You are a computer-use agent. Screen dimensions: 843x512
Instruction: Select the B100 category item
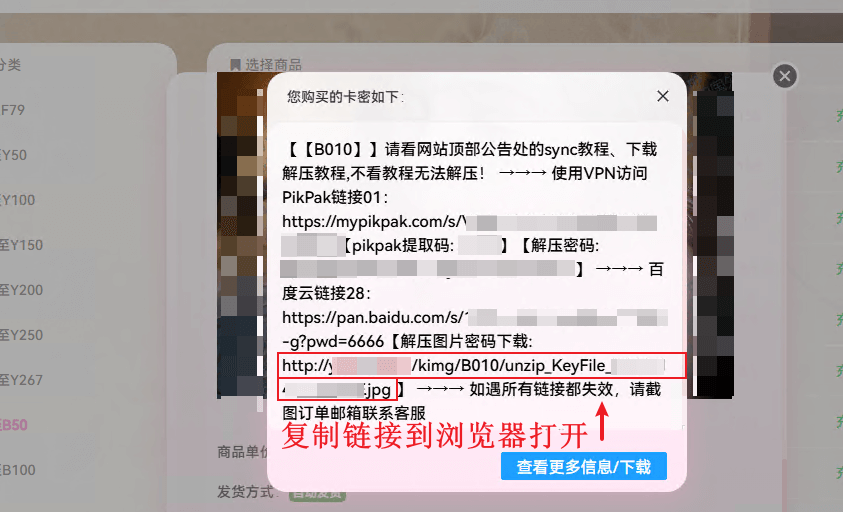(x=18, y=470)
